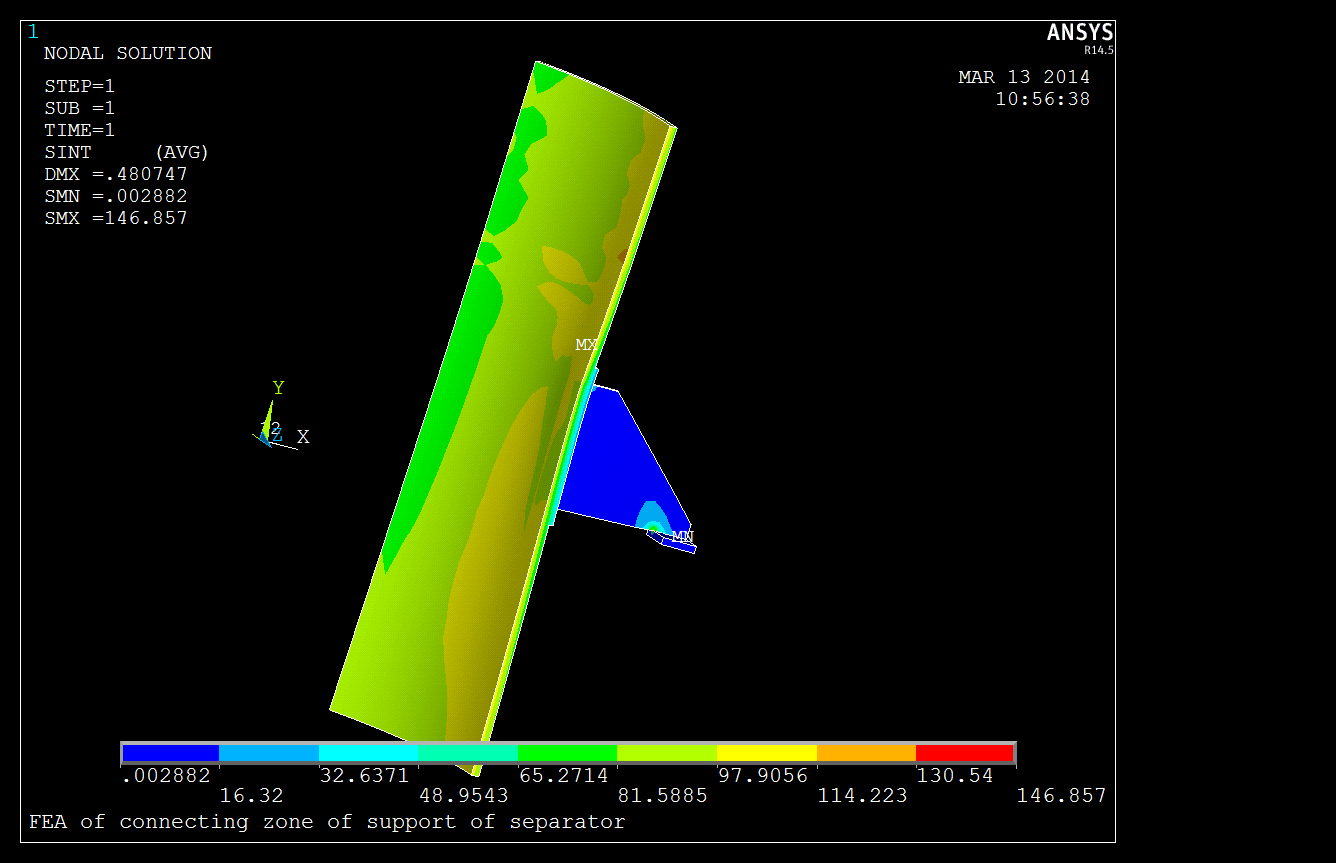The image size is (1336, 863).
Task: Click the SMX =146.857 text line
Action: [x=116, y=218]
